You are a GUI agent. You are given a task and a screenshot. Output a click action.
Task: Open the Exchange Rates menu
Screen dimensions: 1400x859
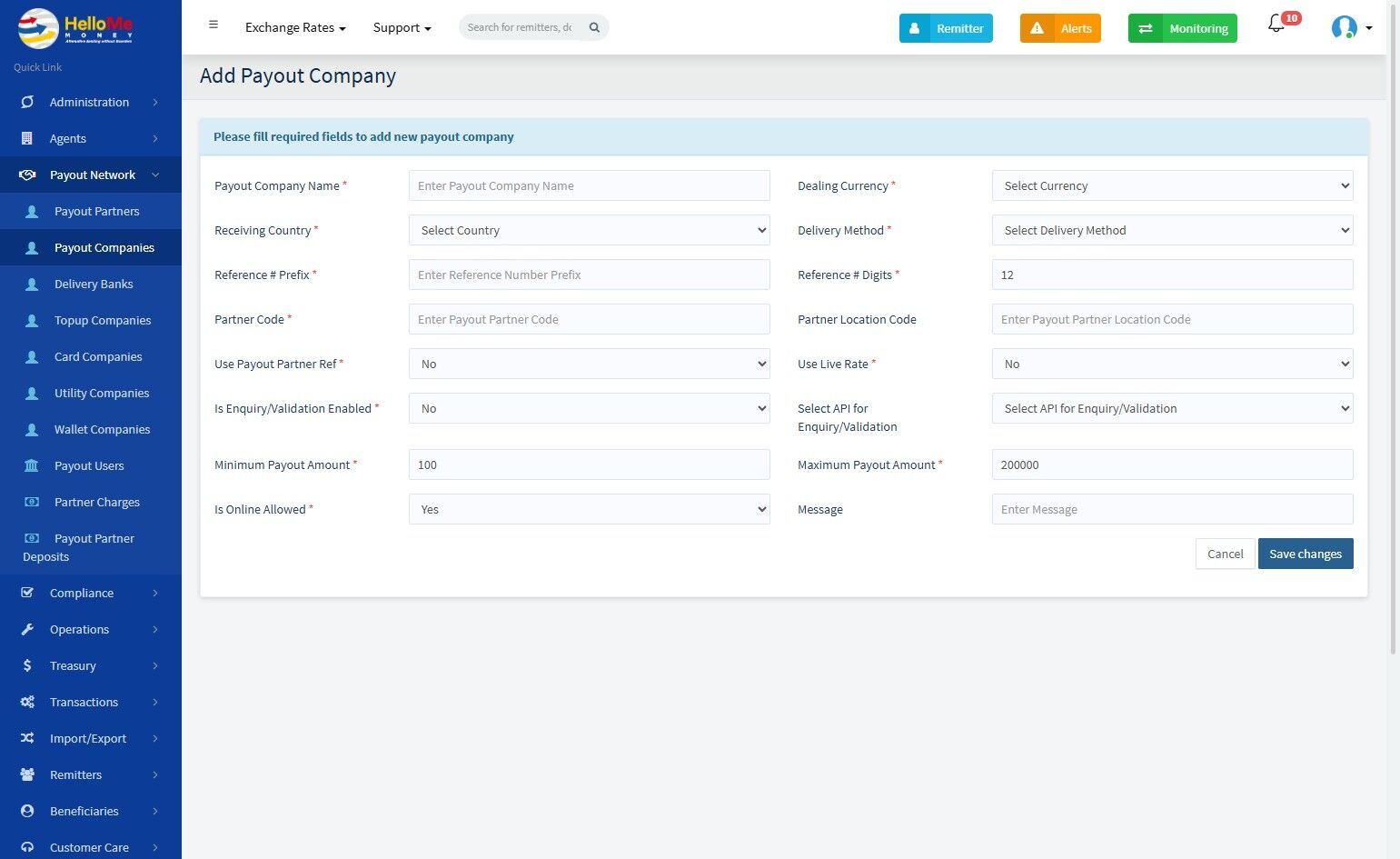pos(295,28)
